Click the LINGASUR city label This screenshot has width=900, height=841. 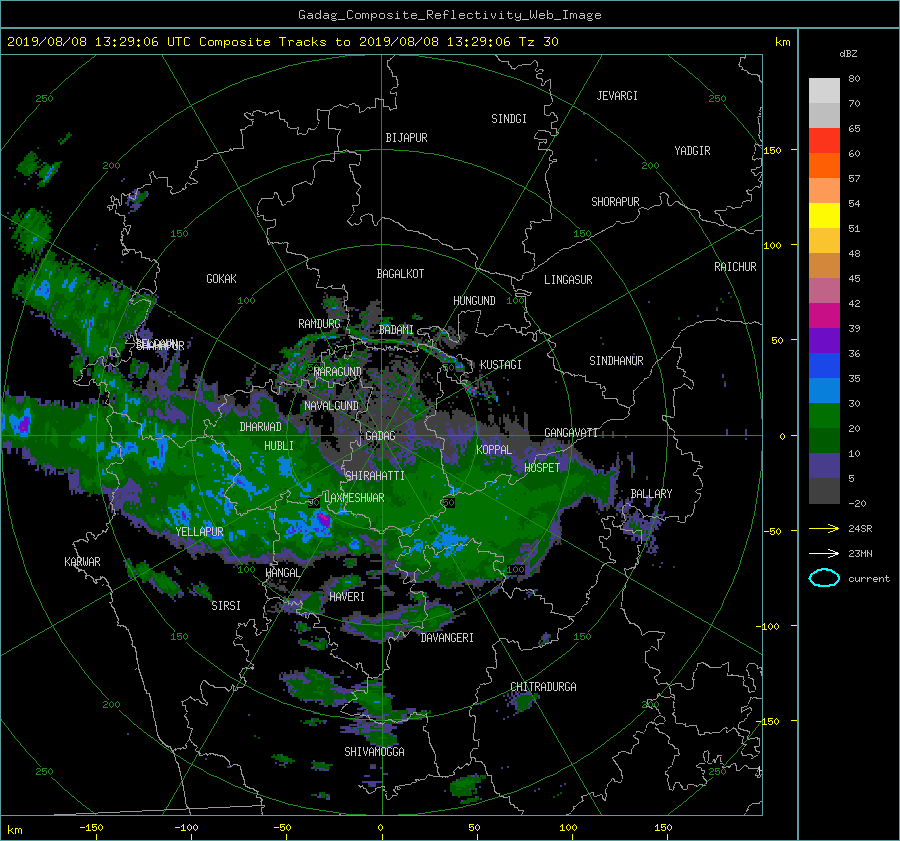(x=568, y=280)
